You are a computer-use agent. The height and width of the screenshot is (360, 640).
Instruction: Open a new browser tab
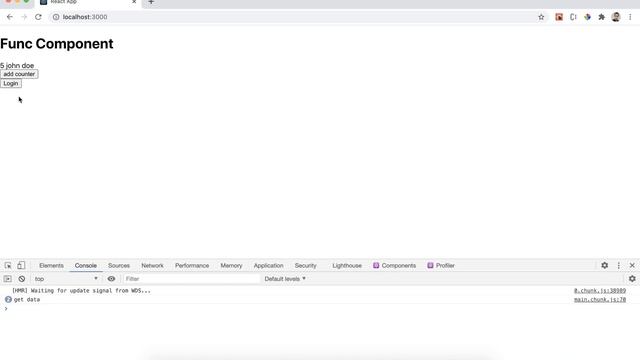(x=151, y=2)
